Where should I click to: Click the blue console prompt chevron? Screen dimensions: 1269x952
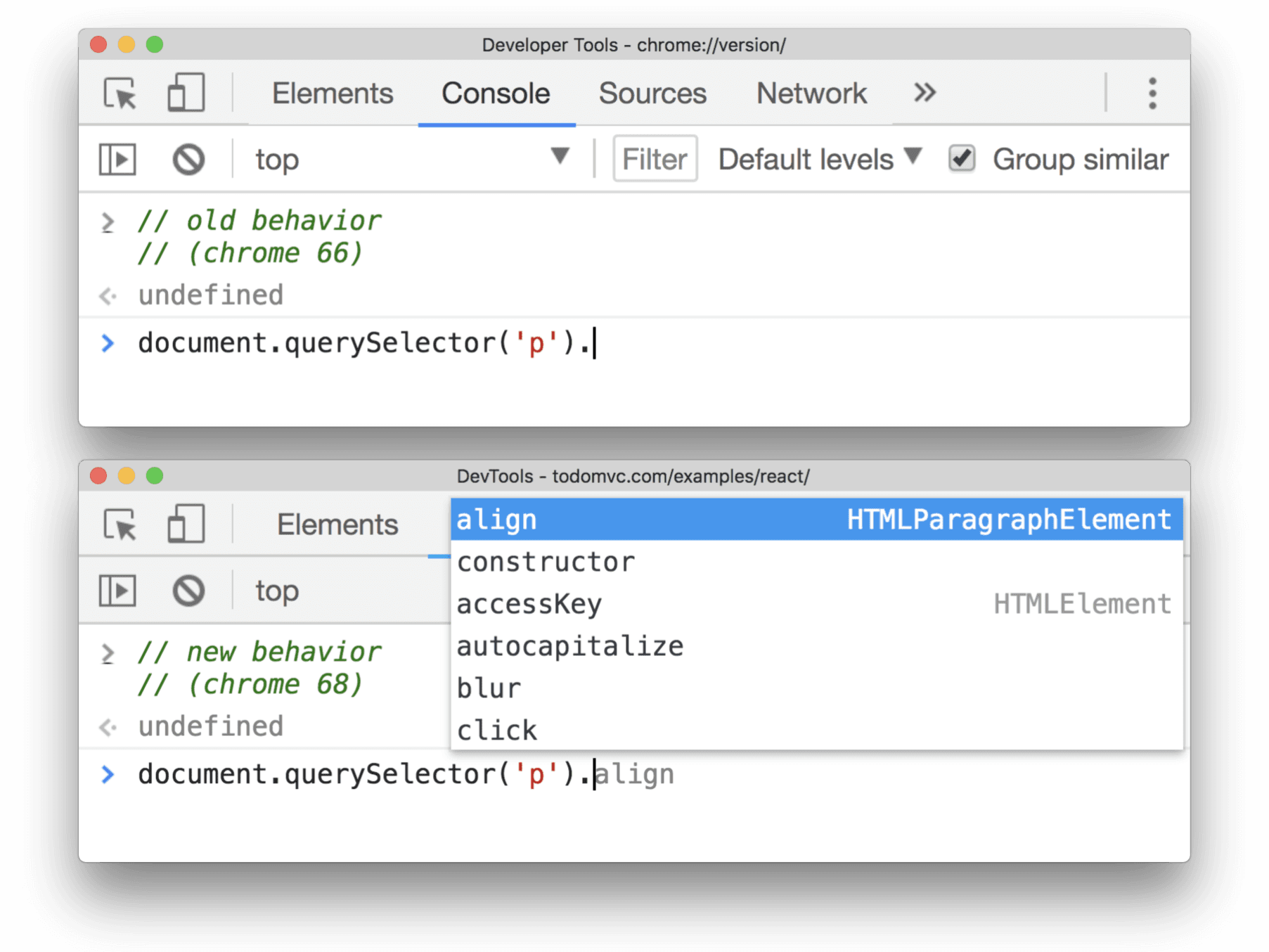[108, 343]
